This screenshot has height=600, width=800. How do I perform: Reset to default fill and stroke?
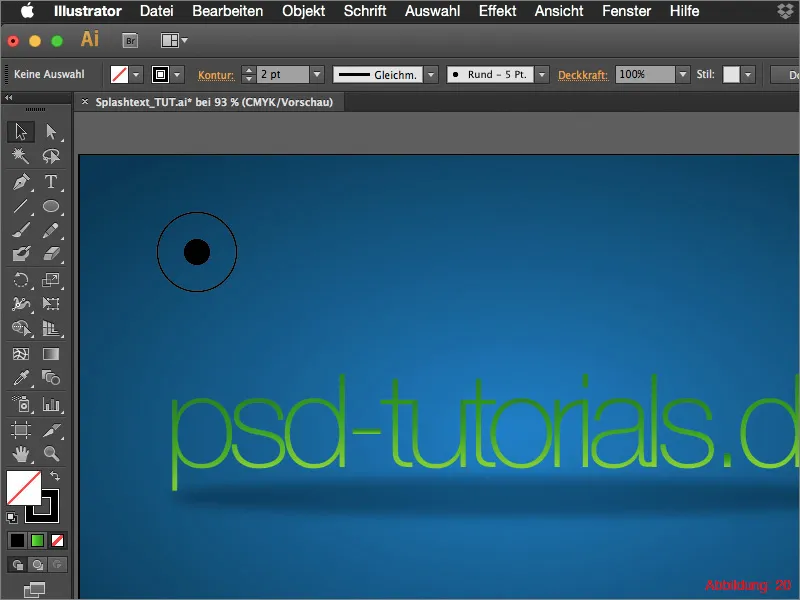(12, 518)
